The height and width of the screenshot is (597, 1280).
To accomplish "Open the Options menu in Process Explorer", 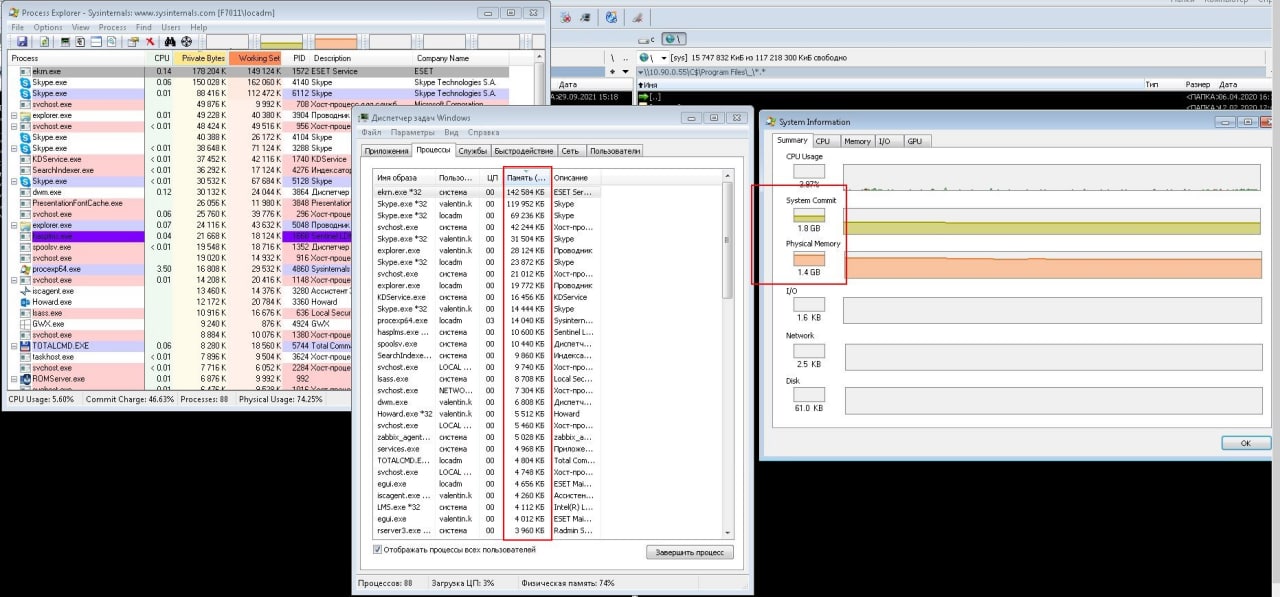I will (x=48, y=27).
